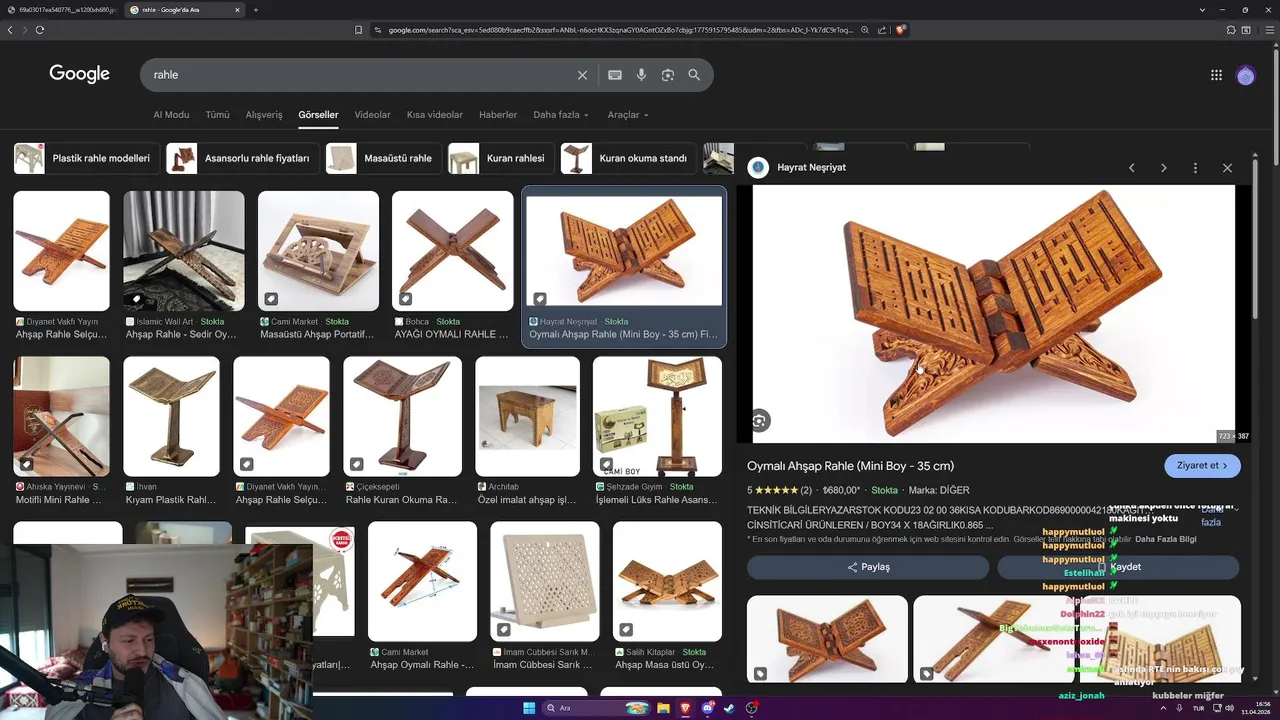Switch to the Haberler tab
Screen dimensions: 1280x720
pos(498,115)
